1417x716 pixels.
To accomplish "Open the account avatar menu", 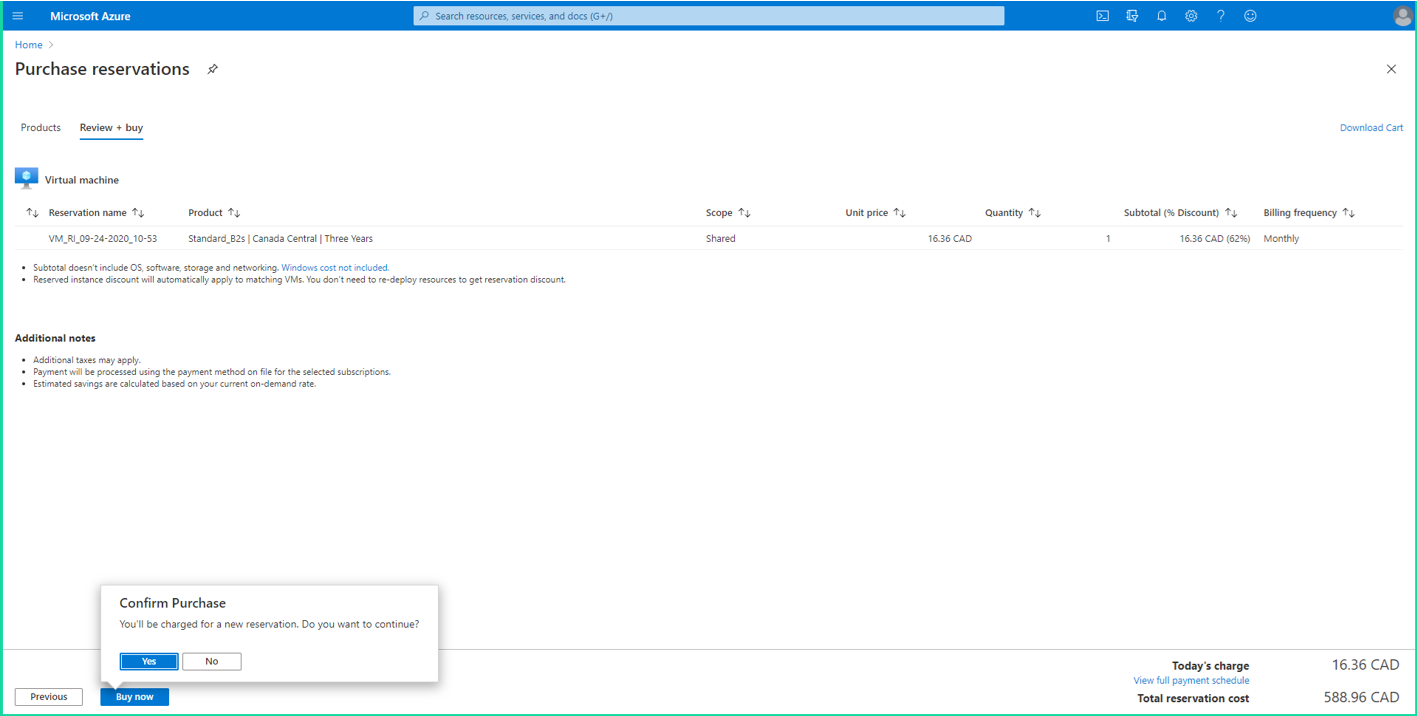I will [x=1402, y=16].
